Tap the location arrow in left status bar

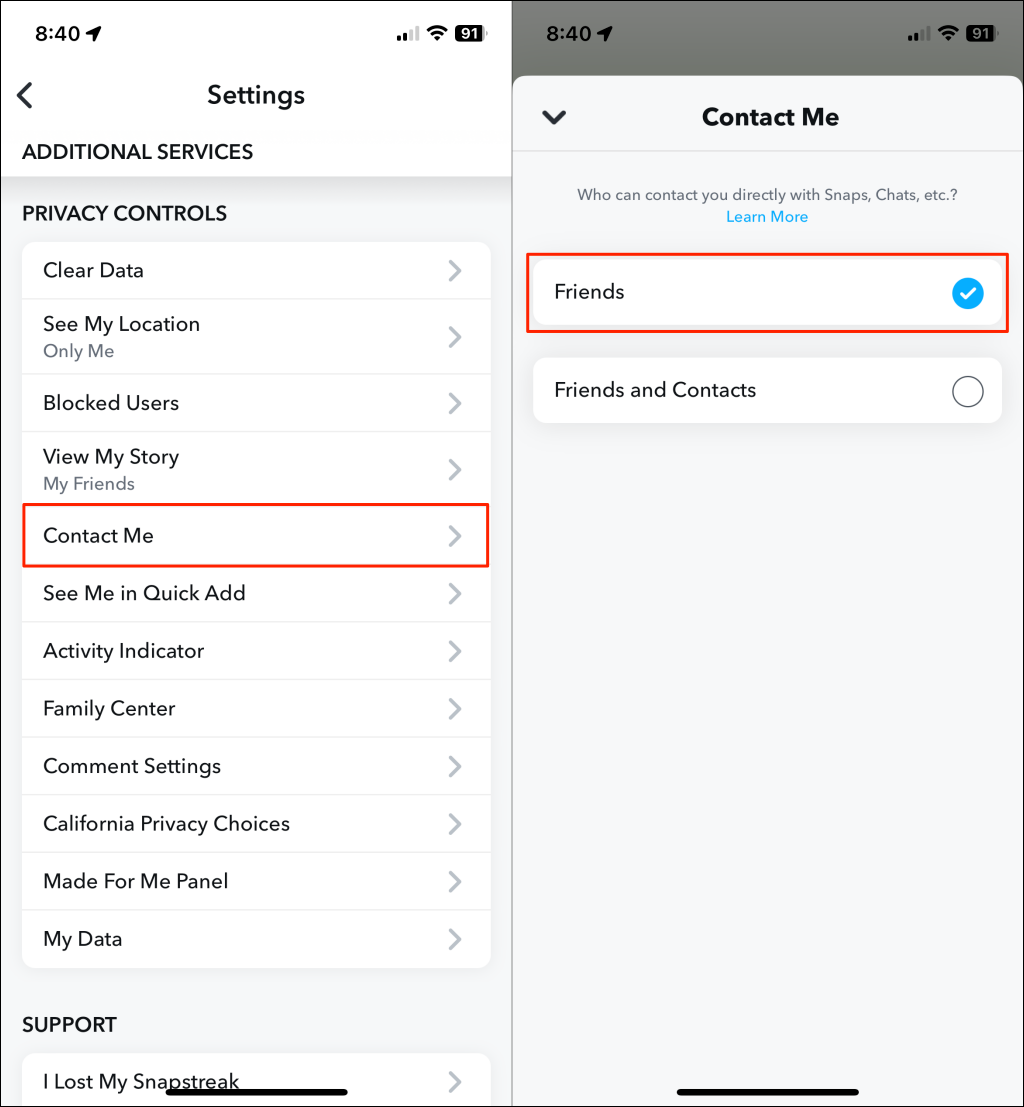click(94, 33)
